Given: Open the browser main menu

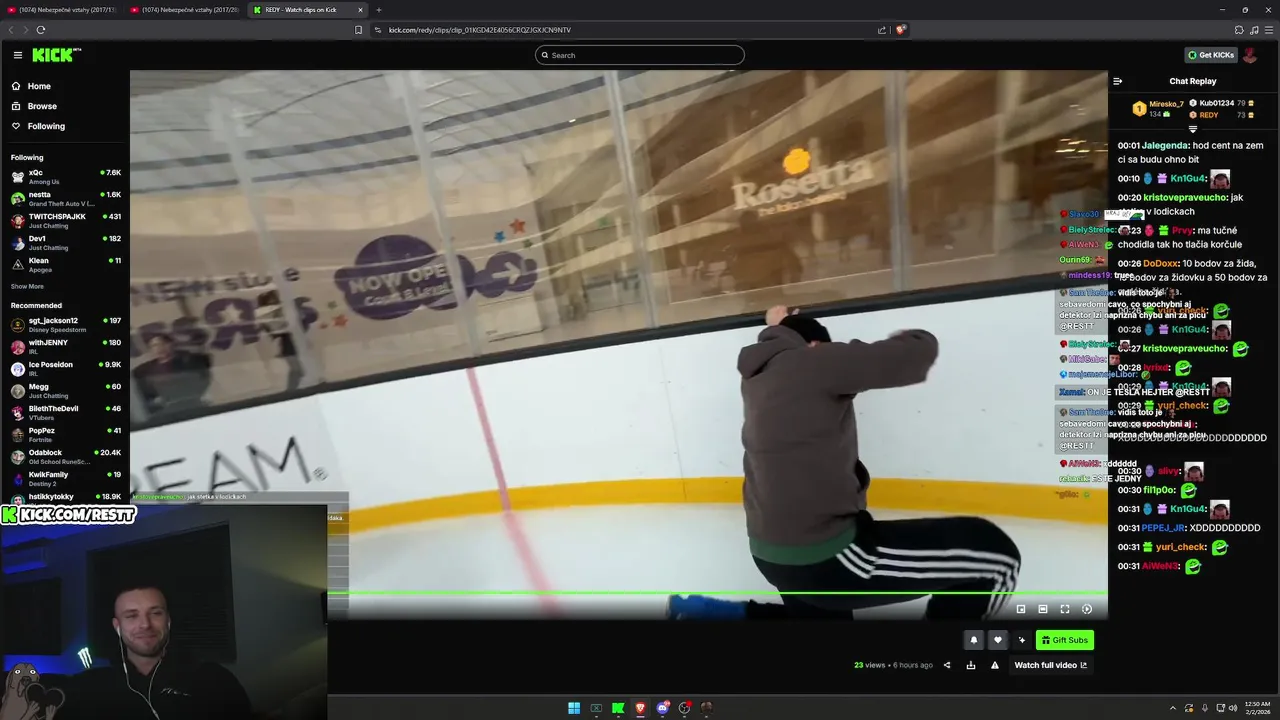Looking at the screenshot, I should click(1268, 30).
